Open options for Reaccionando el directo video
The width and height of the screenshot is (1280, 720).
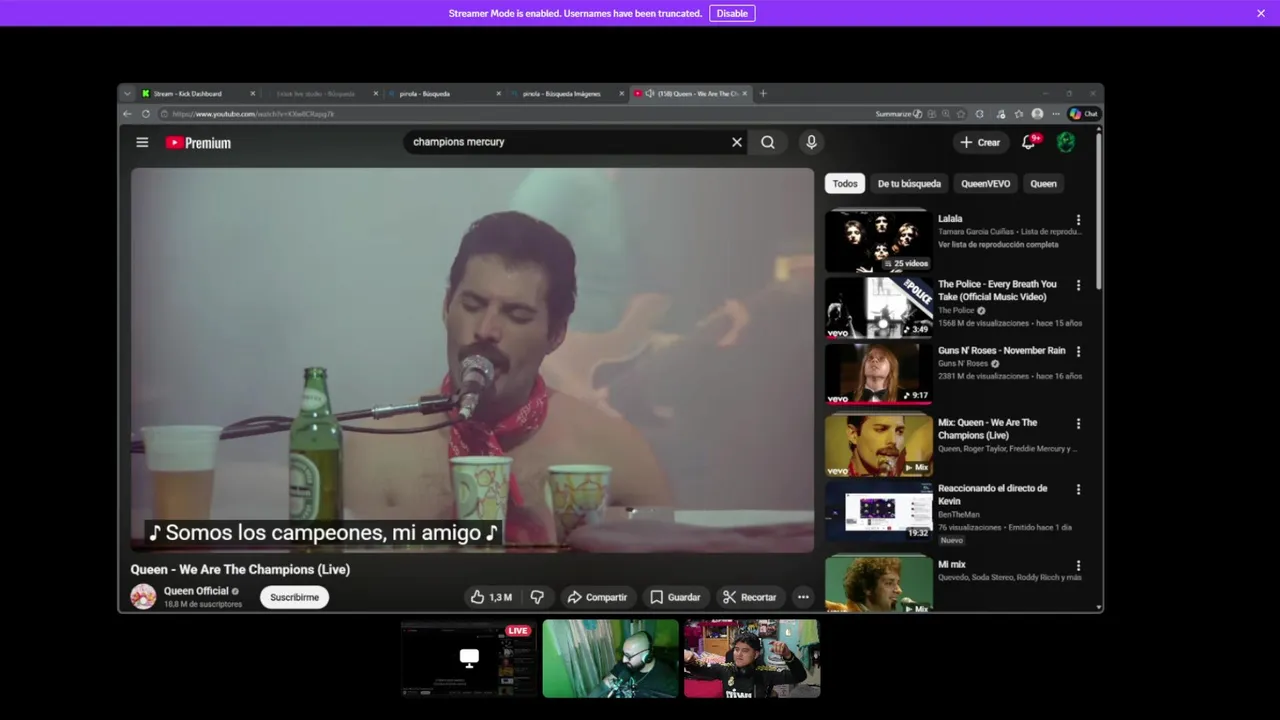point(1078,490)
